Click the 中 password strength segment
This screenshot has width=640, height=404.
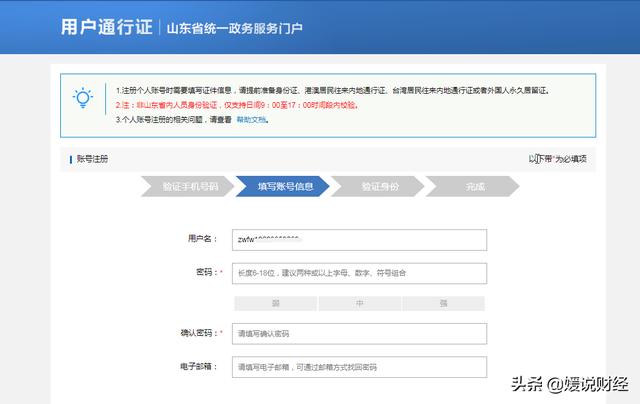click(x=359, y=302)
